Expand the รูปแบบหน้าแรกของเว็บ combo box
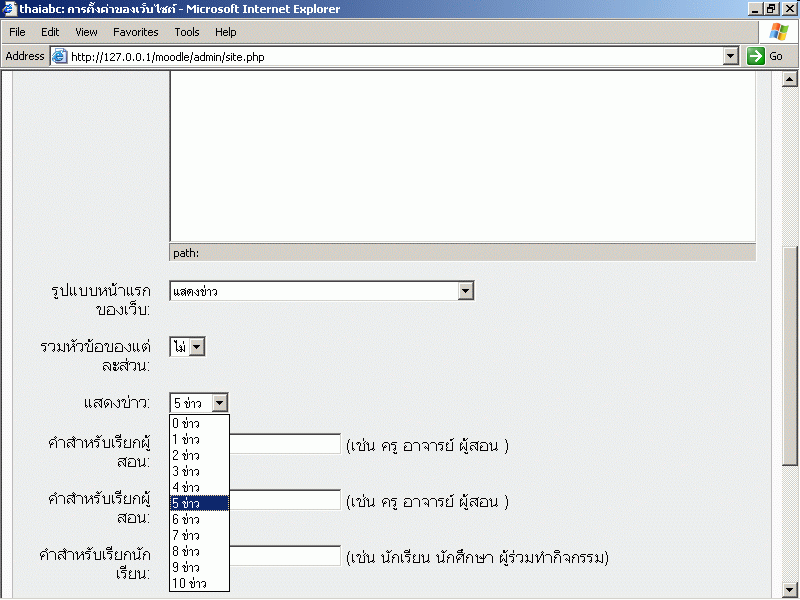Image resolution: width=800 pixels, height=600 pixels. click(465, 291)
